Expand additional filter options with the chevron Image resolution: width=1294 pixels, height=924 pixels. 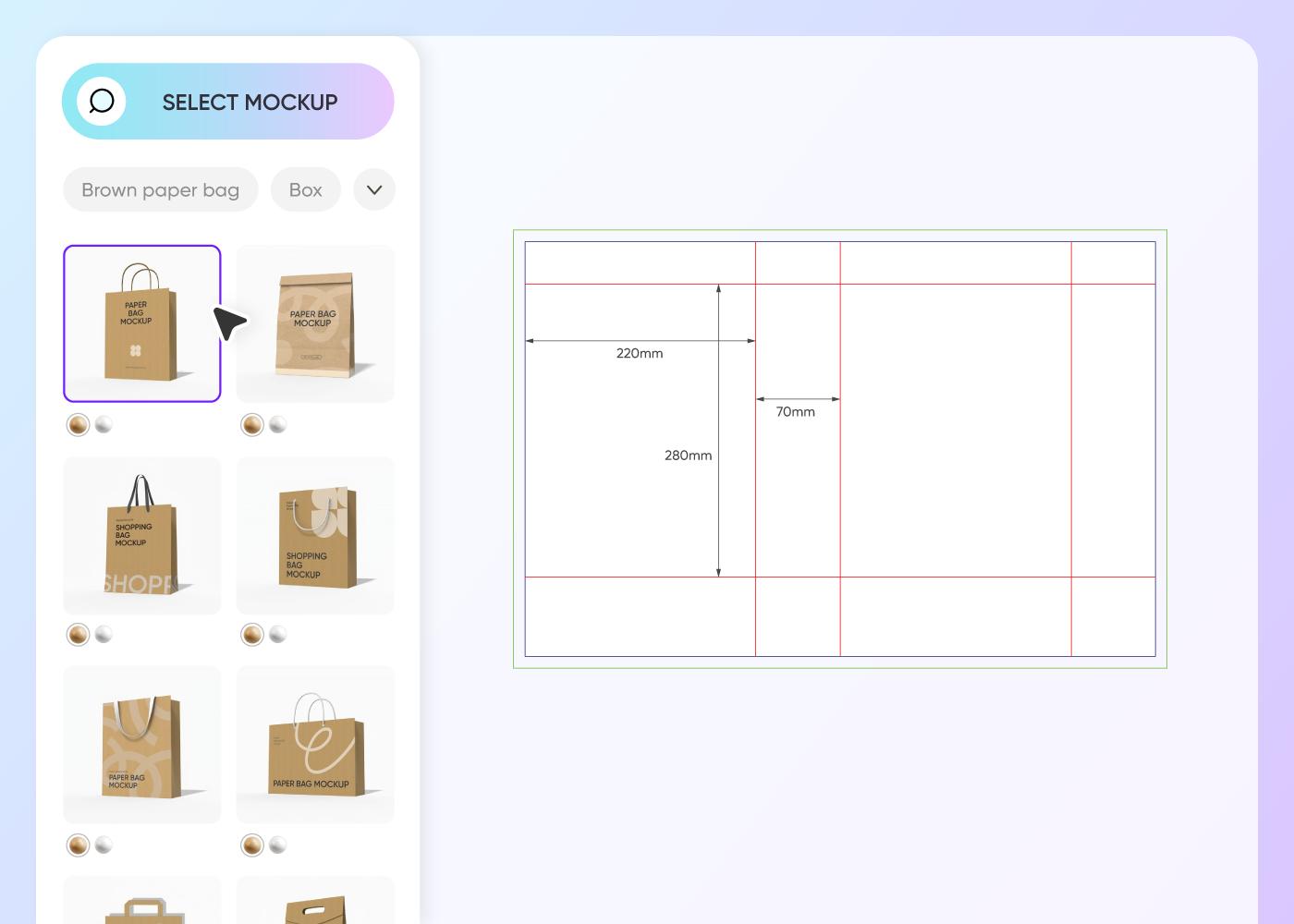tap(374, 189)
